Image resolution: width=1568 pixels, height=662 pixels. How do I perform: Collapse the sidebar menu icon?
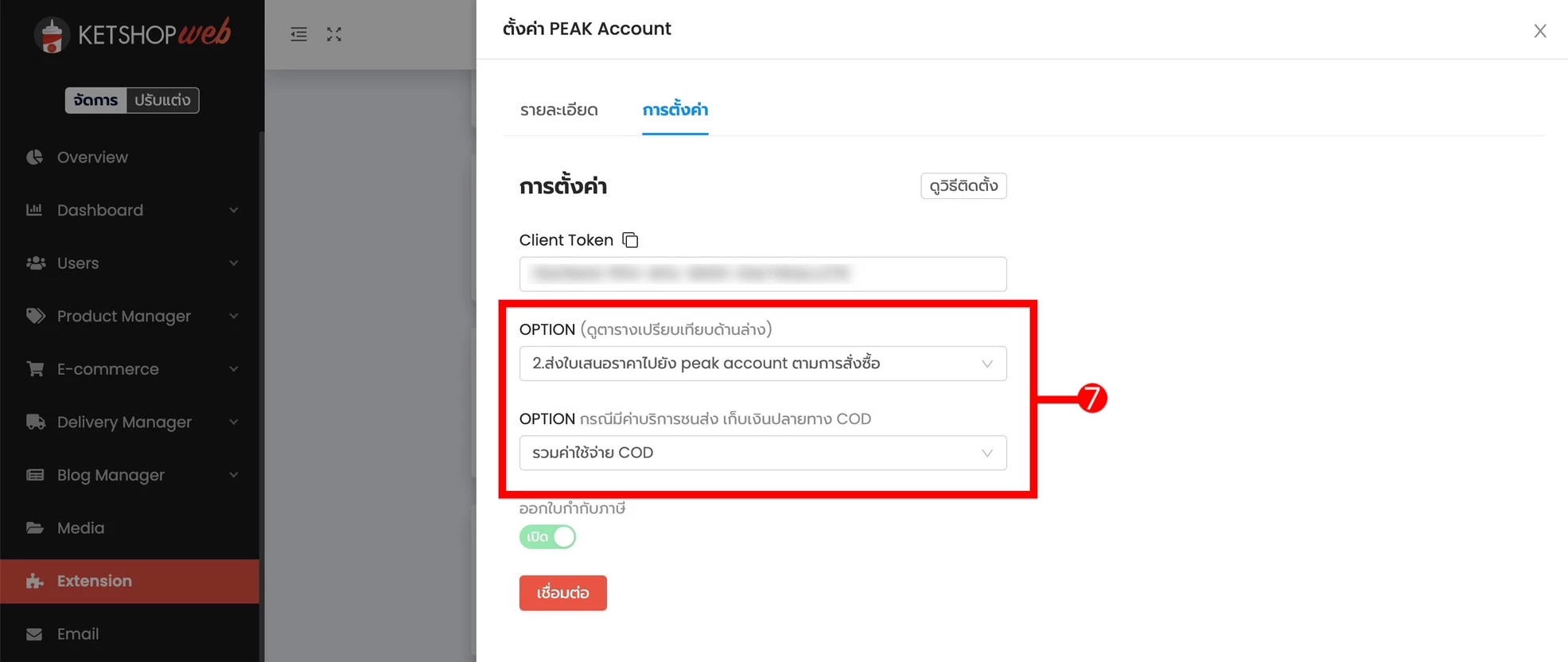298,34
